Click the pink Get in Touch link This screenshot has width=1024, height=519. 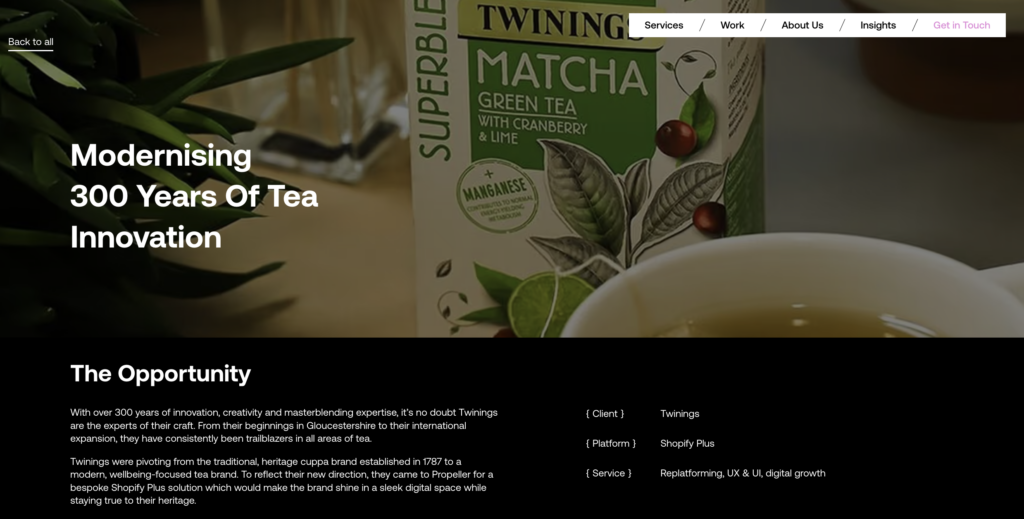pyautogui.click(x=961, y=25)
